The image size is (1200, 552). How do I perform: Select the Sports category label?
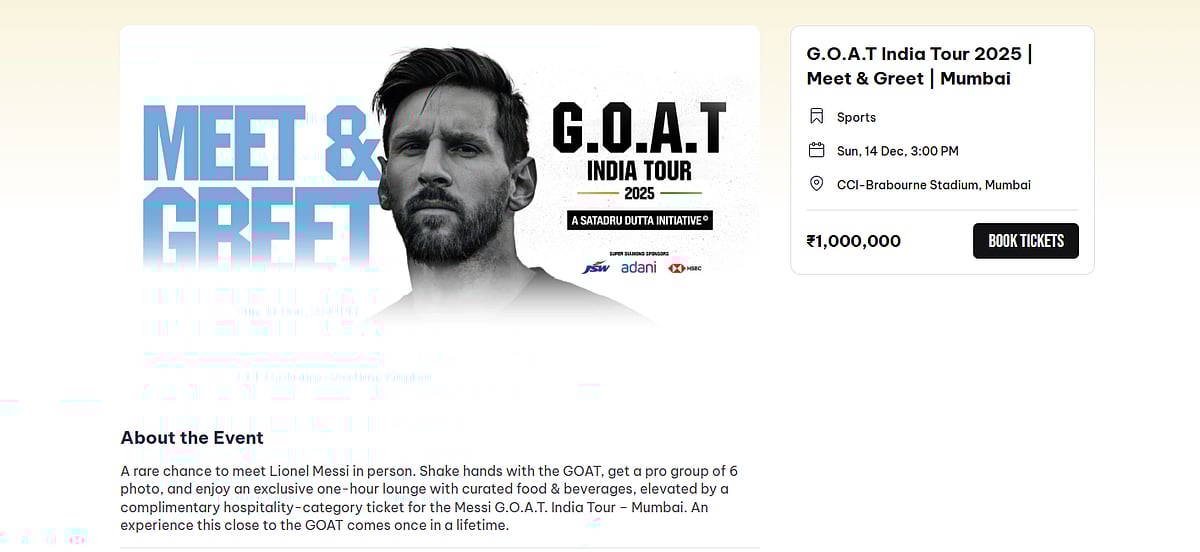coord(856,117)
